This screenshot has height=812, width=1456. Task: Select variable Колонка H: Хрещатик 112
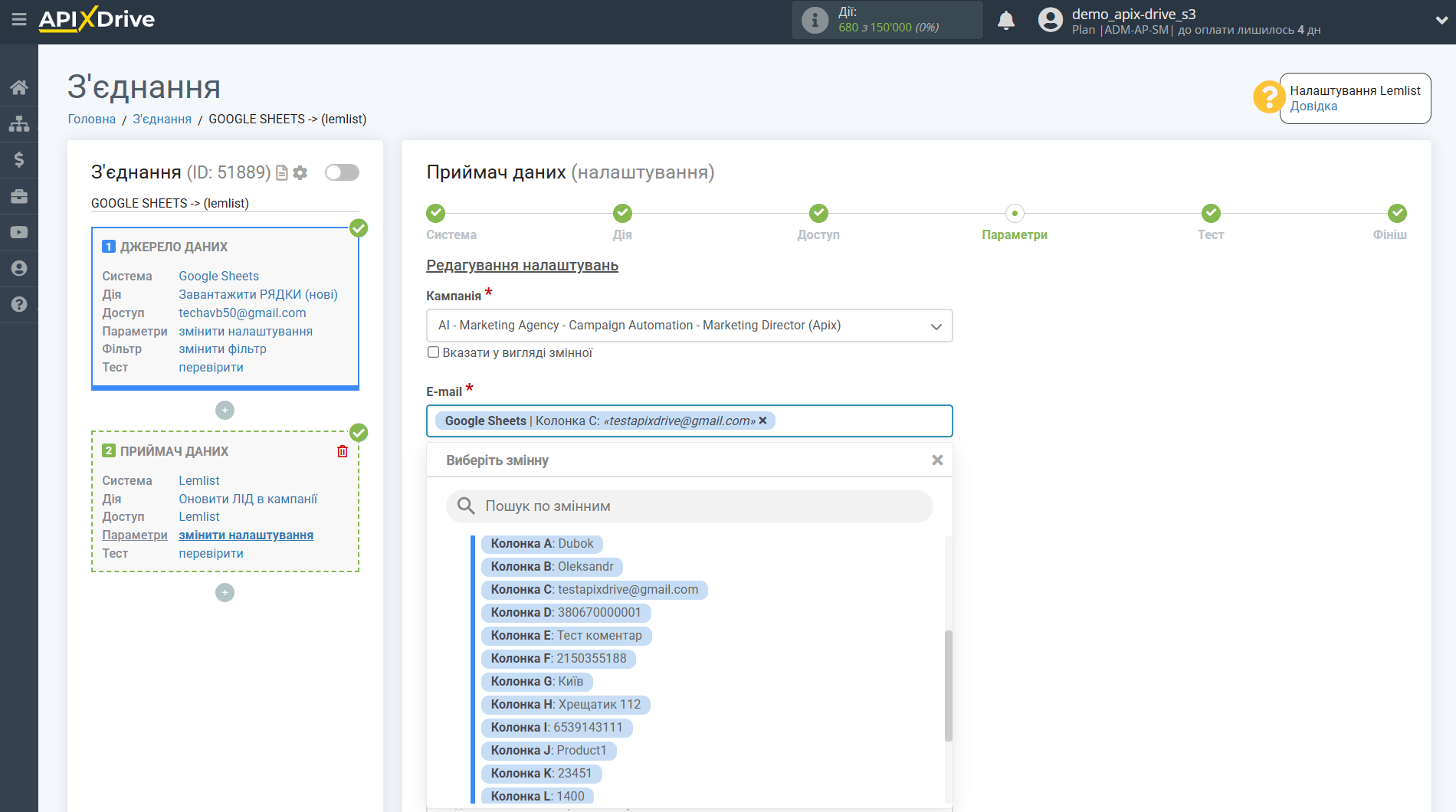pyautogui.click(x=566, y=705)
